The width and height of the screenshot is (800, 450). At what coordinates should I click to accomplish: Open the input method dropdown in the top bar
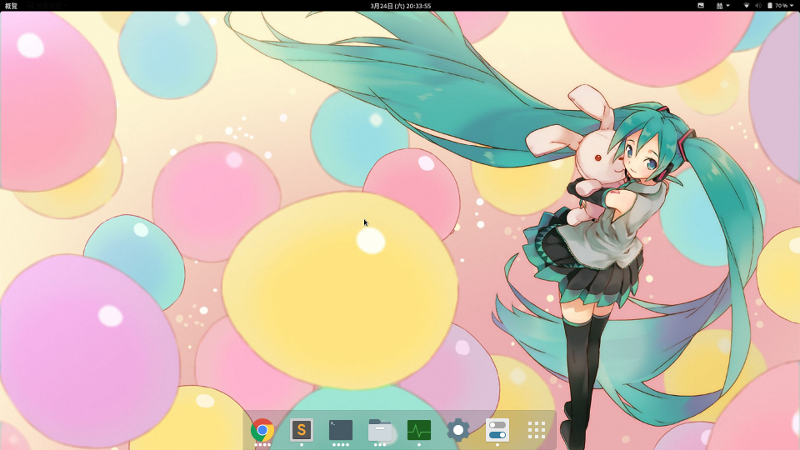722,6
